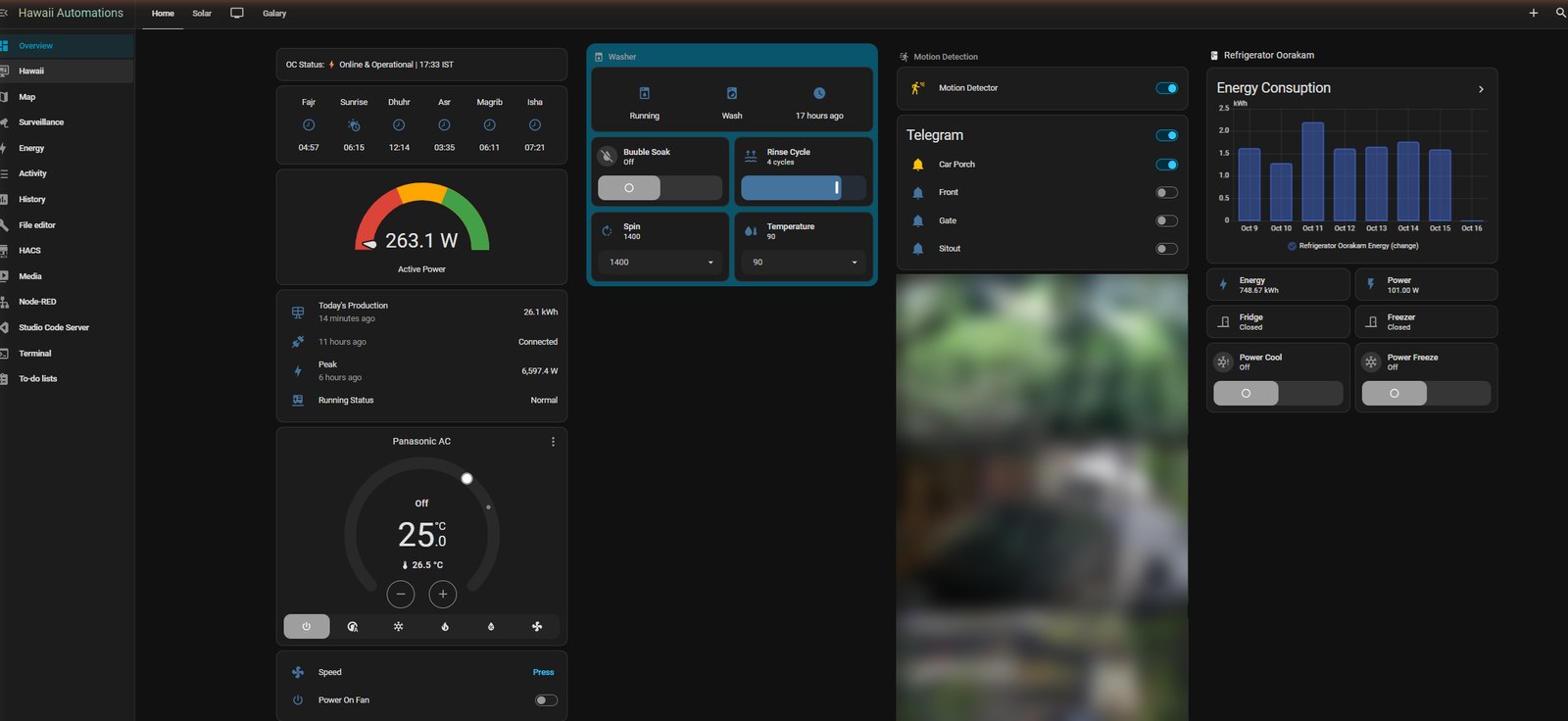
Task: Click the Fajr prayer time clock icon
Action: click(309, 125)
